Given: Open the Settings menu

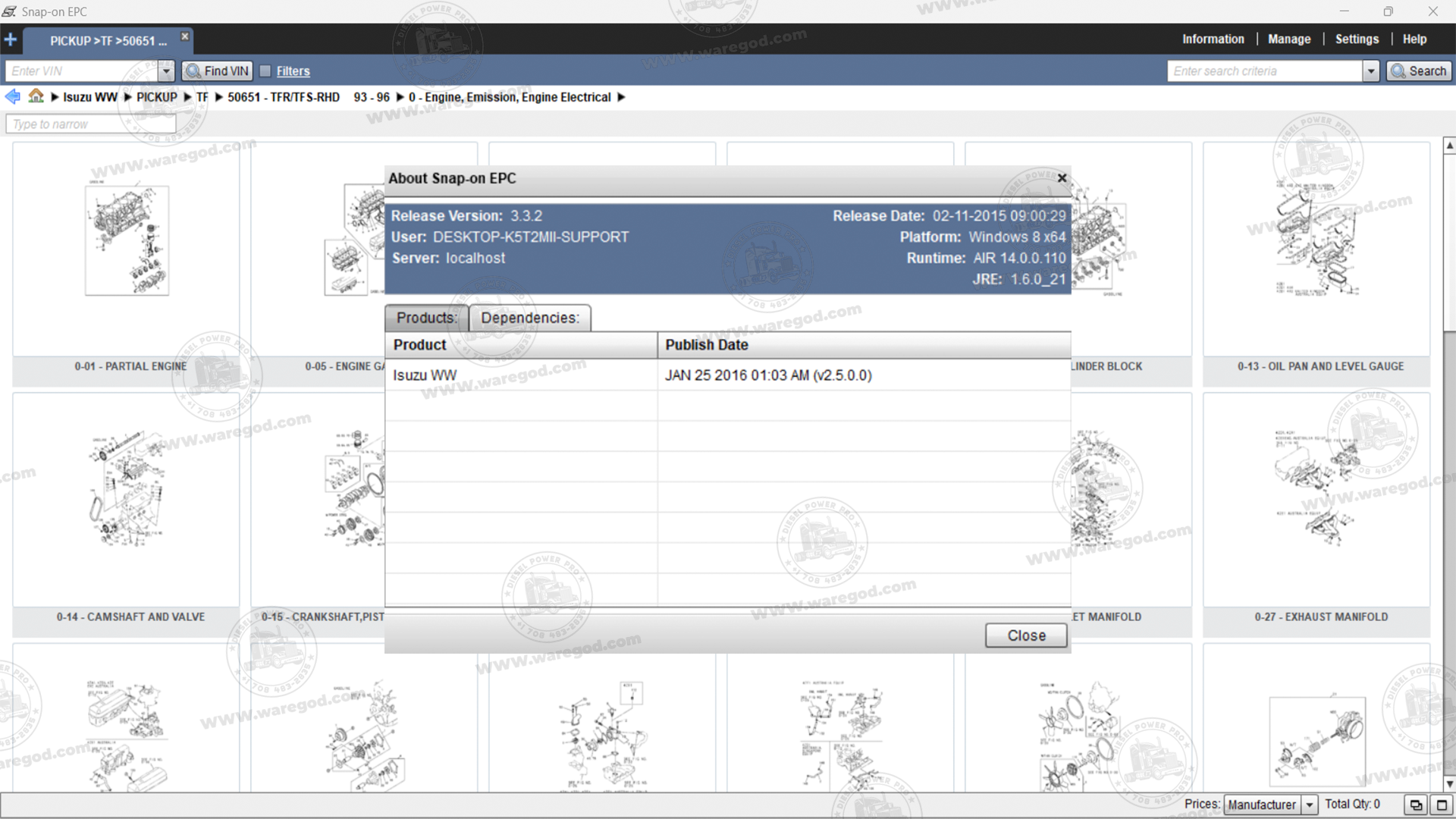Looking at the screenshot, I should point(1357,39).
